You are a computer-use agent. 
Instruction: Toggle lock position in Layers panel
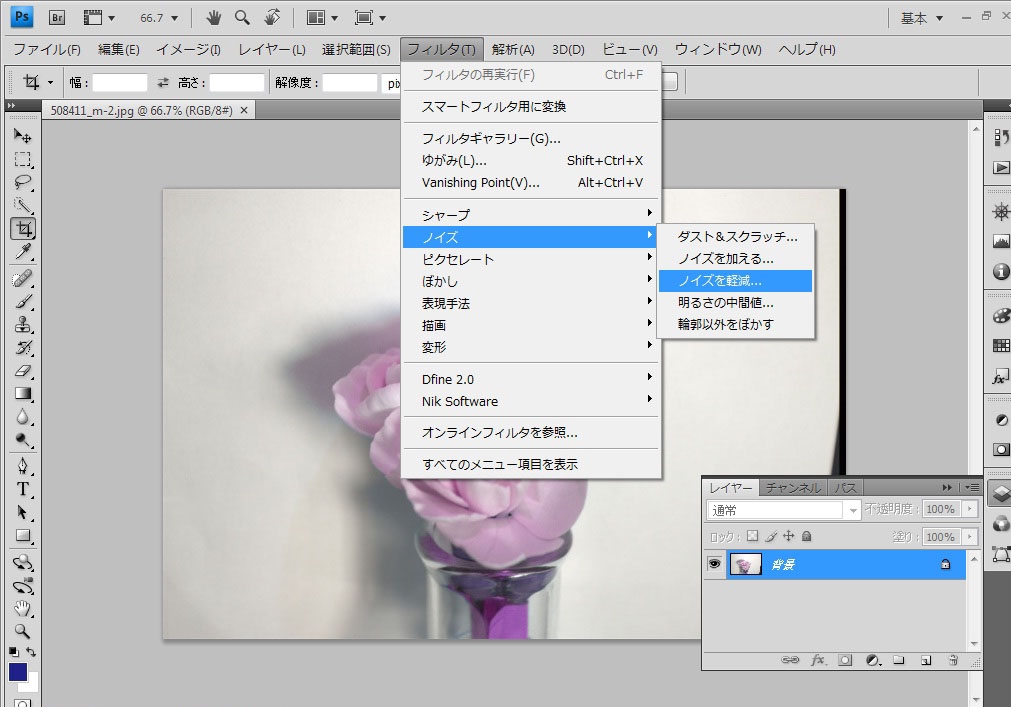click(x=788, y=537)
